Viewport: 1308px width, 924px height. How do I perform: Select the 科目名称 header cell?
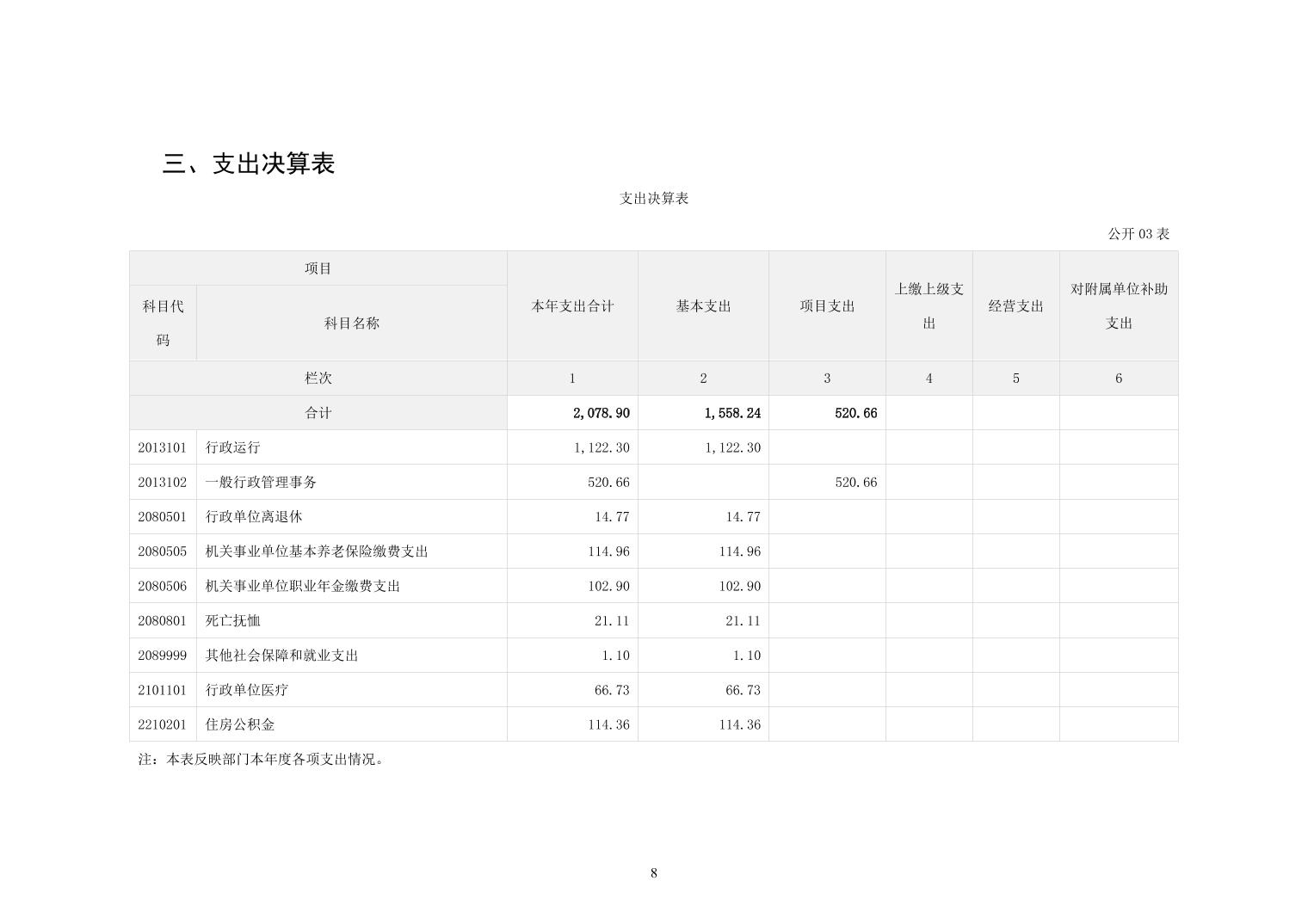pyautogui.click(x=351, y=323)
